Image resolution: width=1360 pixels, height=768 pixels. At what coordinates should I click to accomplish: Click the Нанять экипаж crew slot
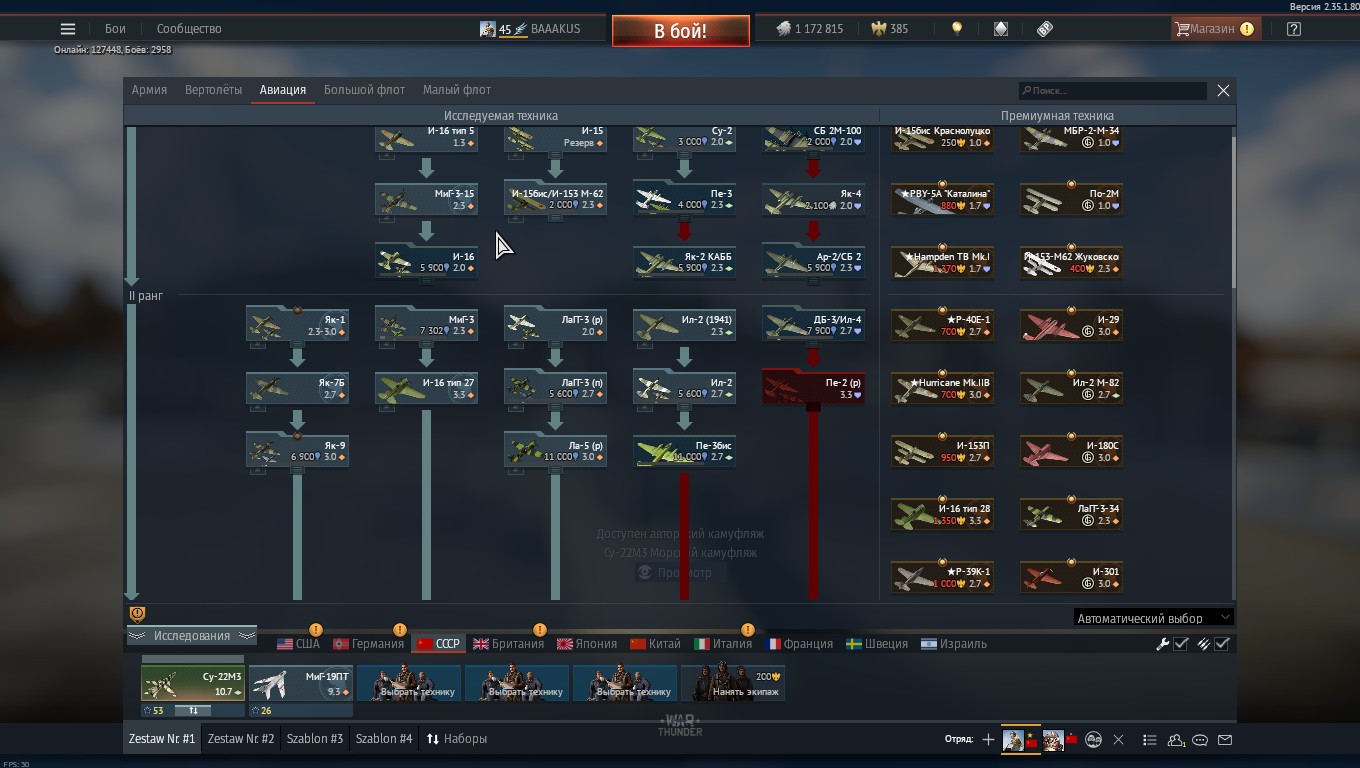733,683
